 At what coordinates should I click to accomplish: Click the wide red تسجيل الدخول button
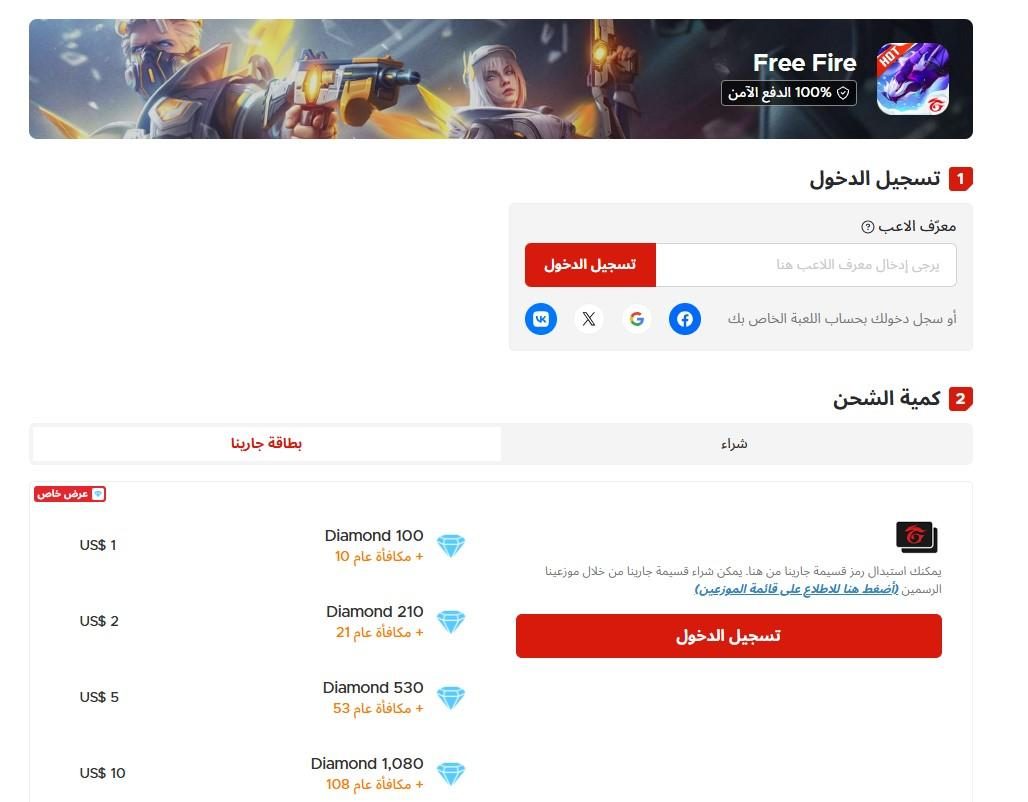click(x=728, y=636)
